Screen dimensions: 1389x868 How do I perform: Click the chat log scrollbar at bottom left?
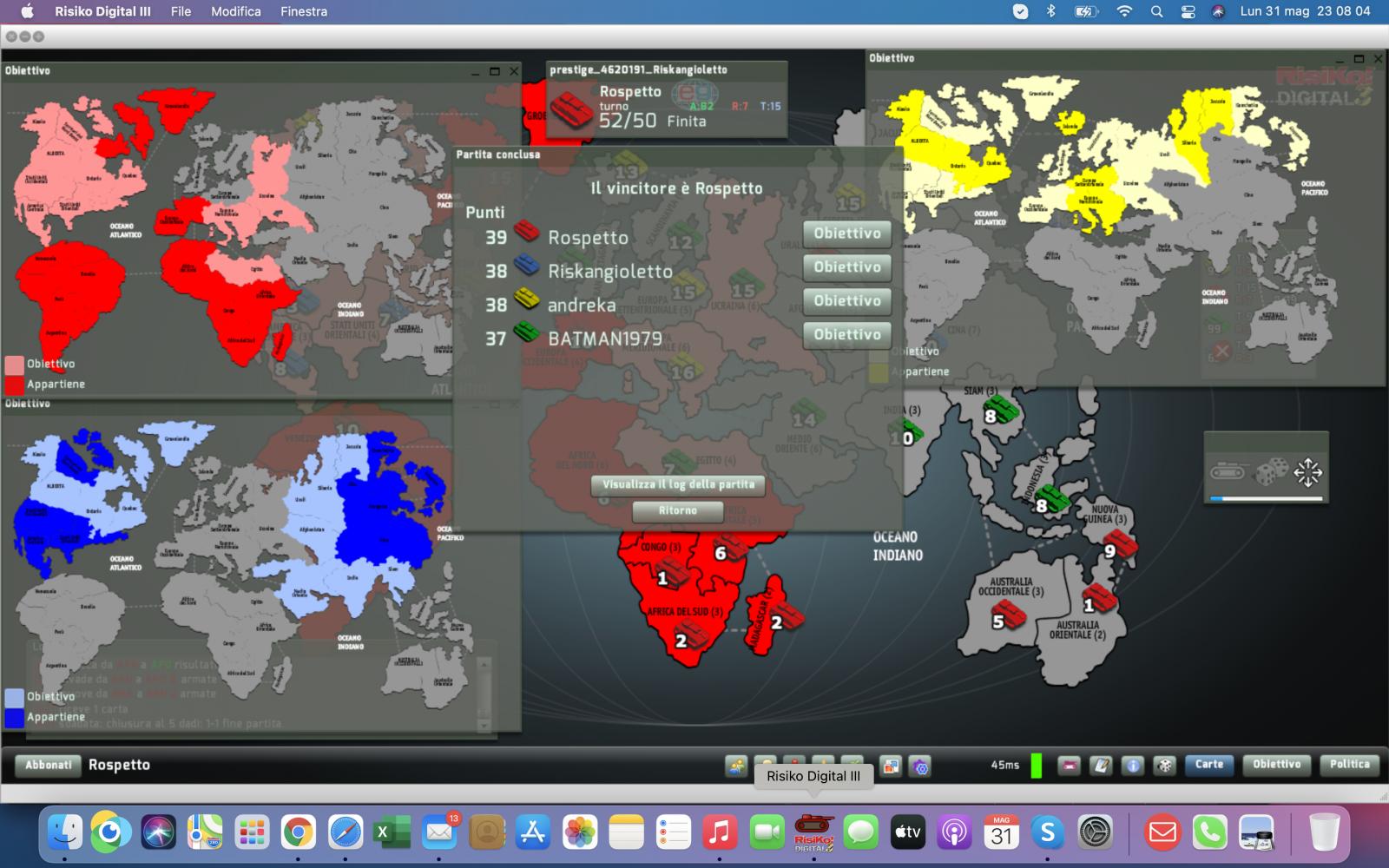484,694
